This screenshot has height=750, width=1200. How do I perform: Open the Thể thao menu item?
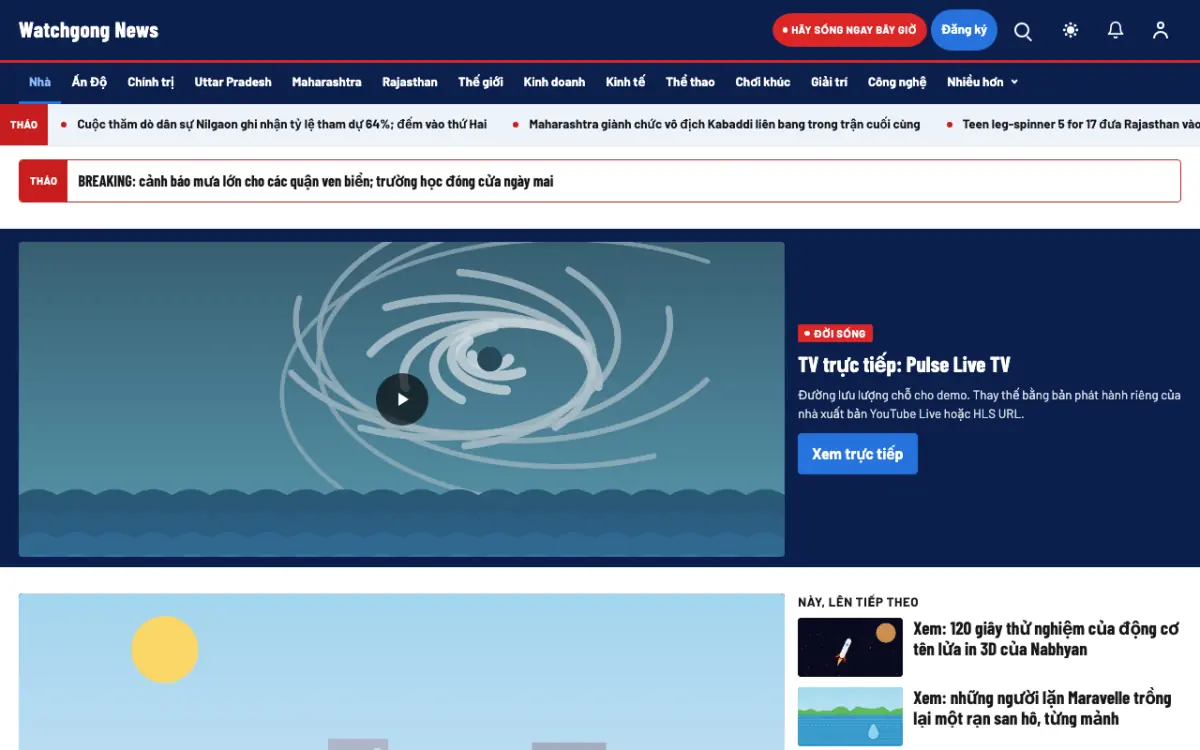point(690,82)
